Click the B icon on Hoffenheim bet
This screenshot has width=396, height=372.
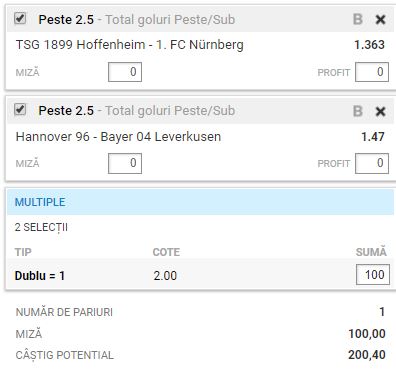coord(358,19)
